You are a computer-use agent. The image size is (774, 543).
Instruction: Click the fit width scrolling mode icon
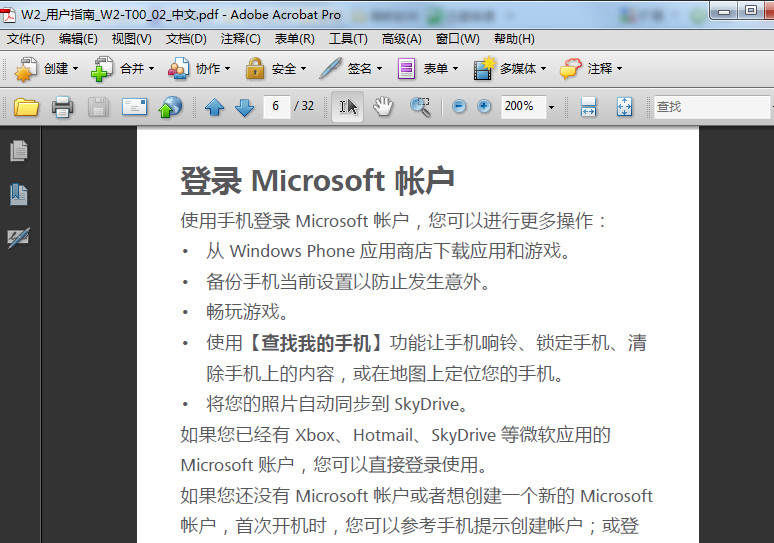tap(588, 107)
